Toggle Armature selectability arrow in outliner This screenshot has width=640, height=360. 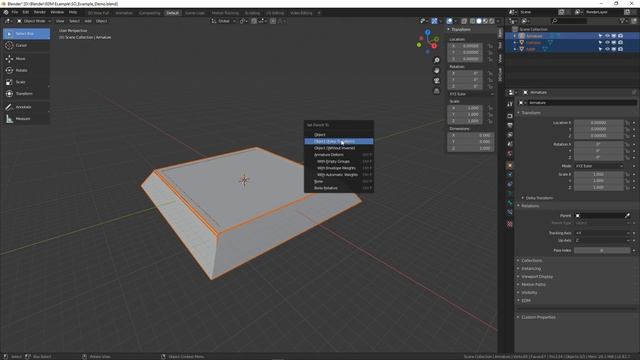pyautogui.click(x=600, y=36)
